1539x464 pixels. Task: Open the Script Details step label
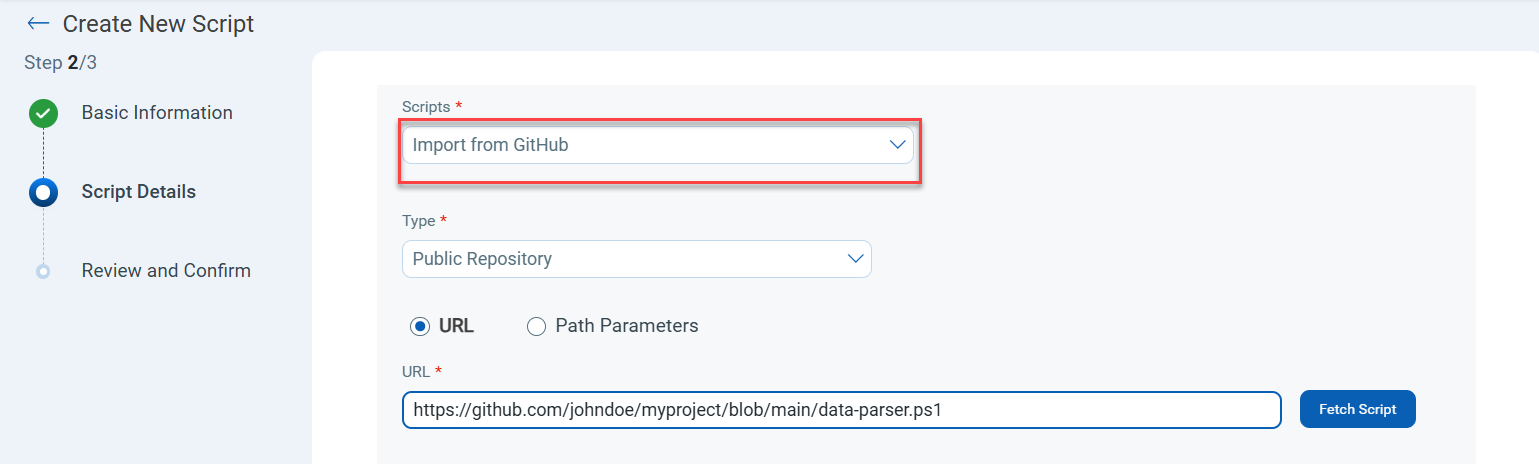click(138, 192)
